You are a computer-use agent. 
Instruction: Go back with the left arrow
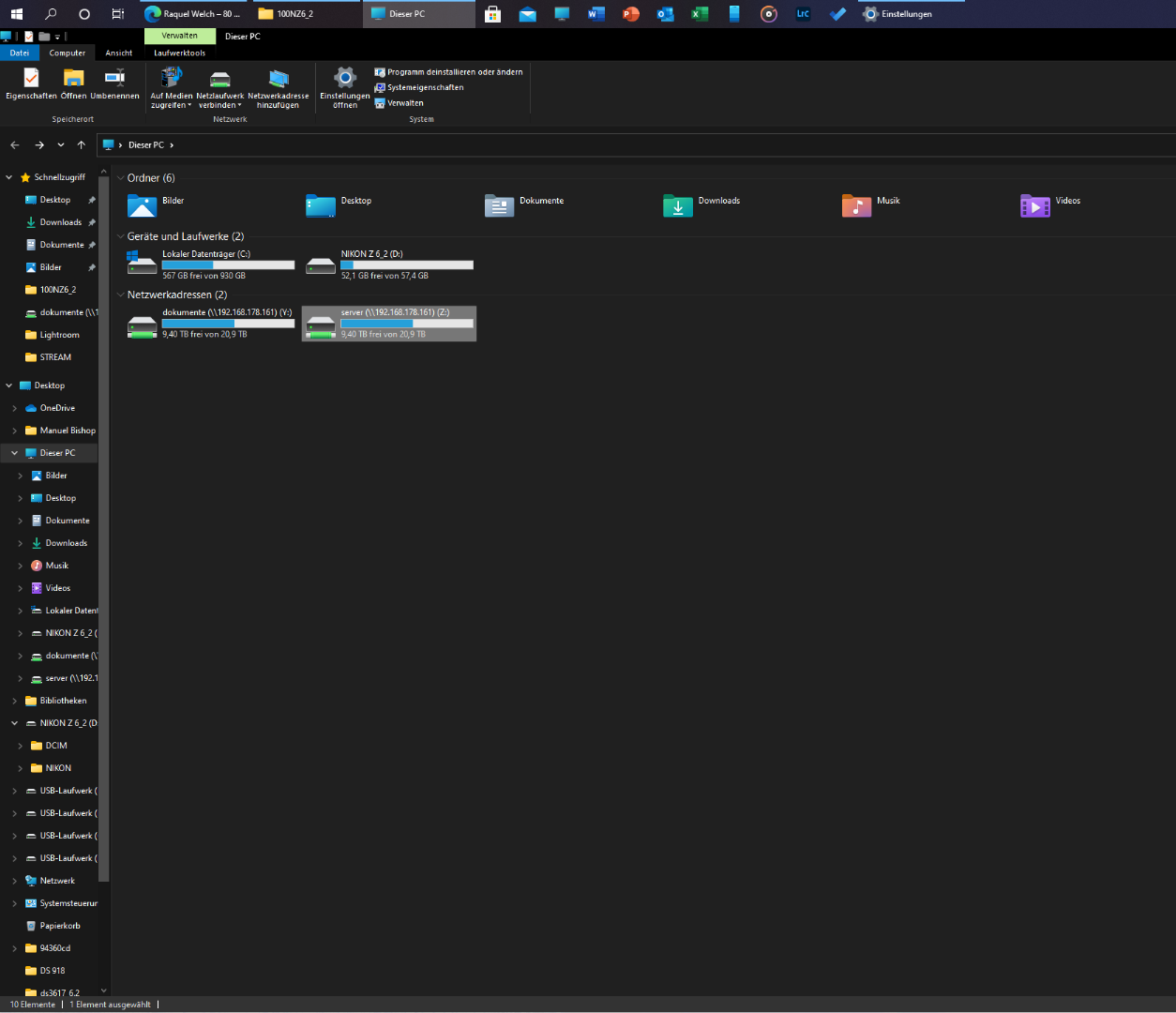pyautogui.click(x=14, y=145)
